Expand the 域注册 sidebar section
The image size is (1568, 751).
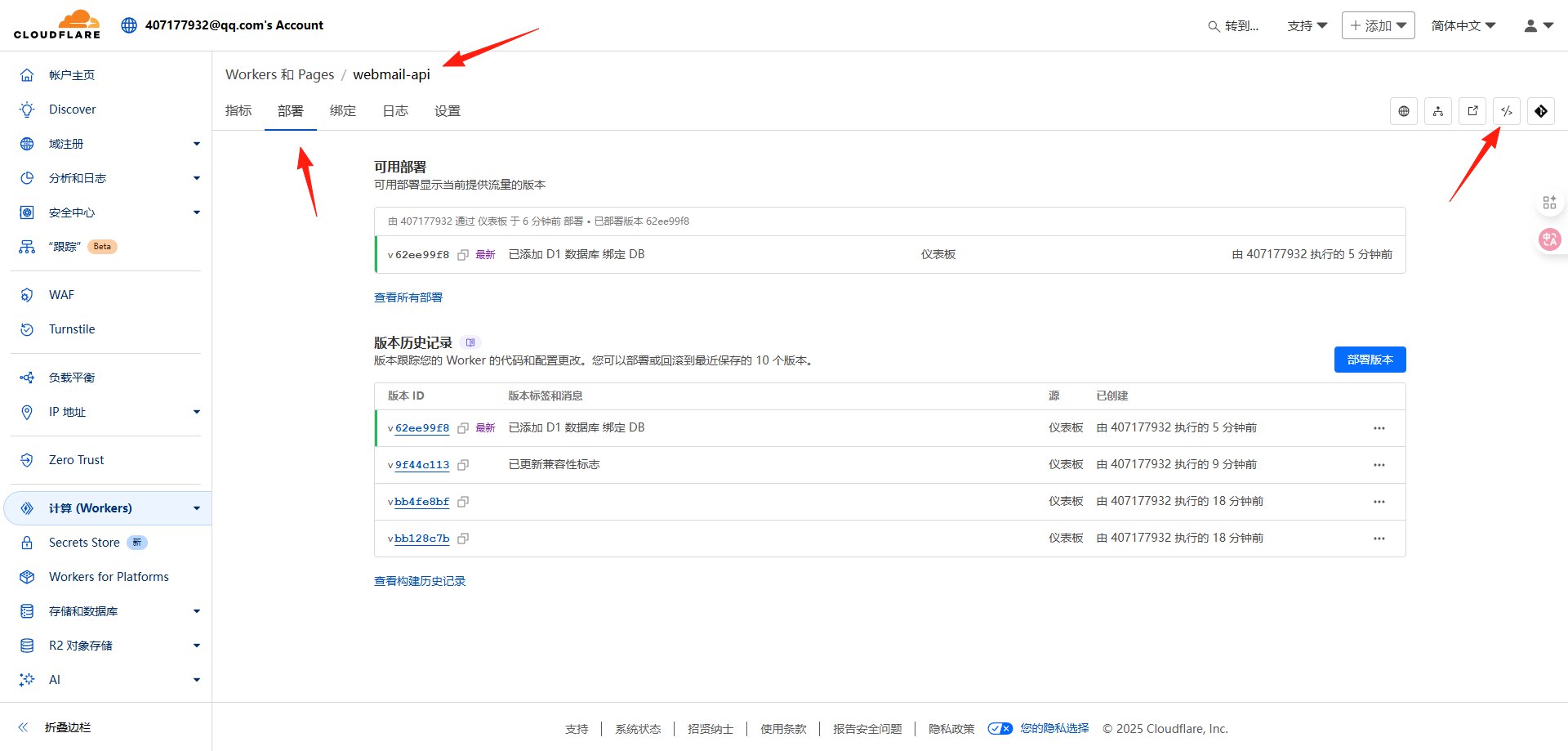196,143
